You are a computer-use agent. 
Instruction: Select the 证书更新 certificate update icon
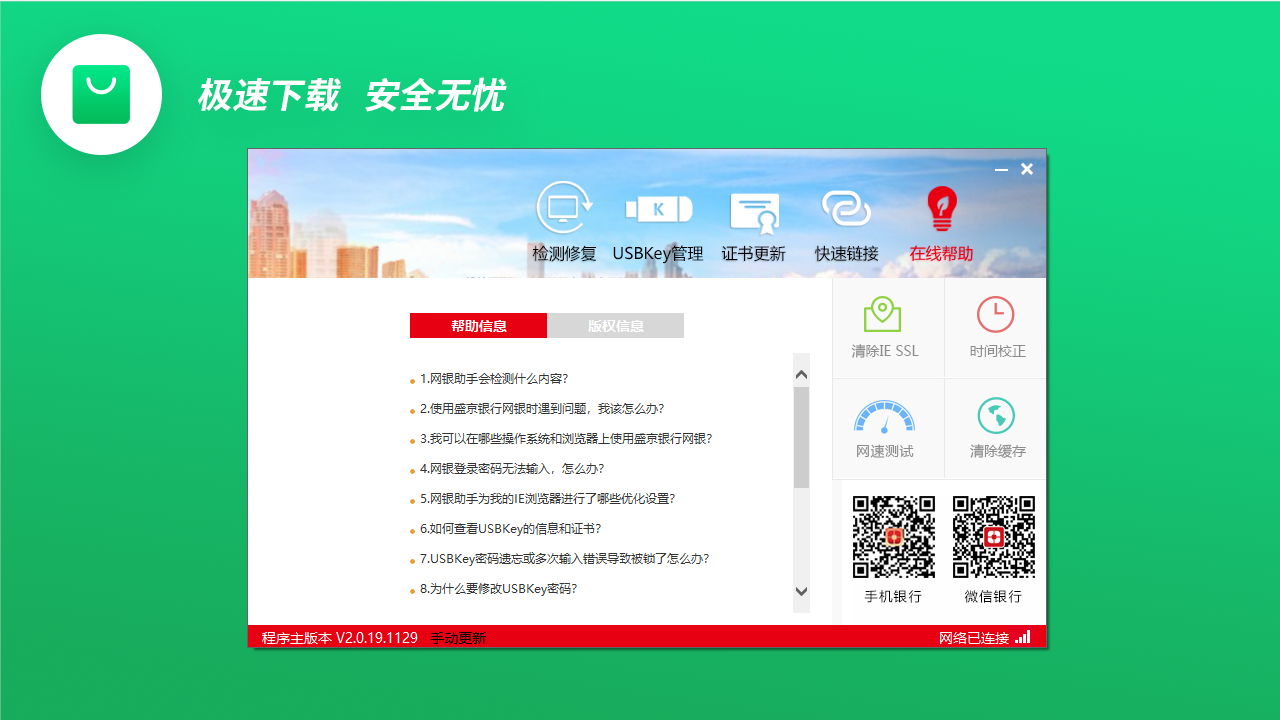pyautogui.click(x=753, y=222)
